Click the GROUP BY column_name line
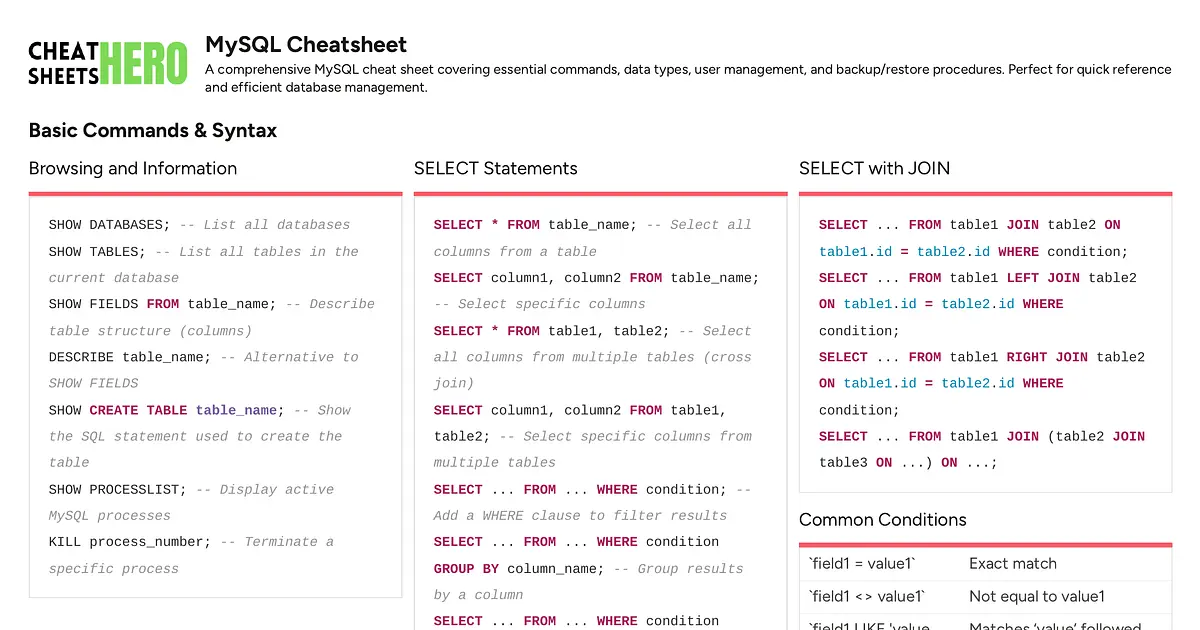The image size is (1200, 630). click(x=518, y=569)
